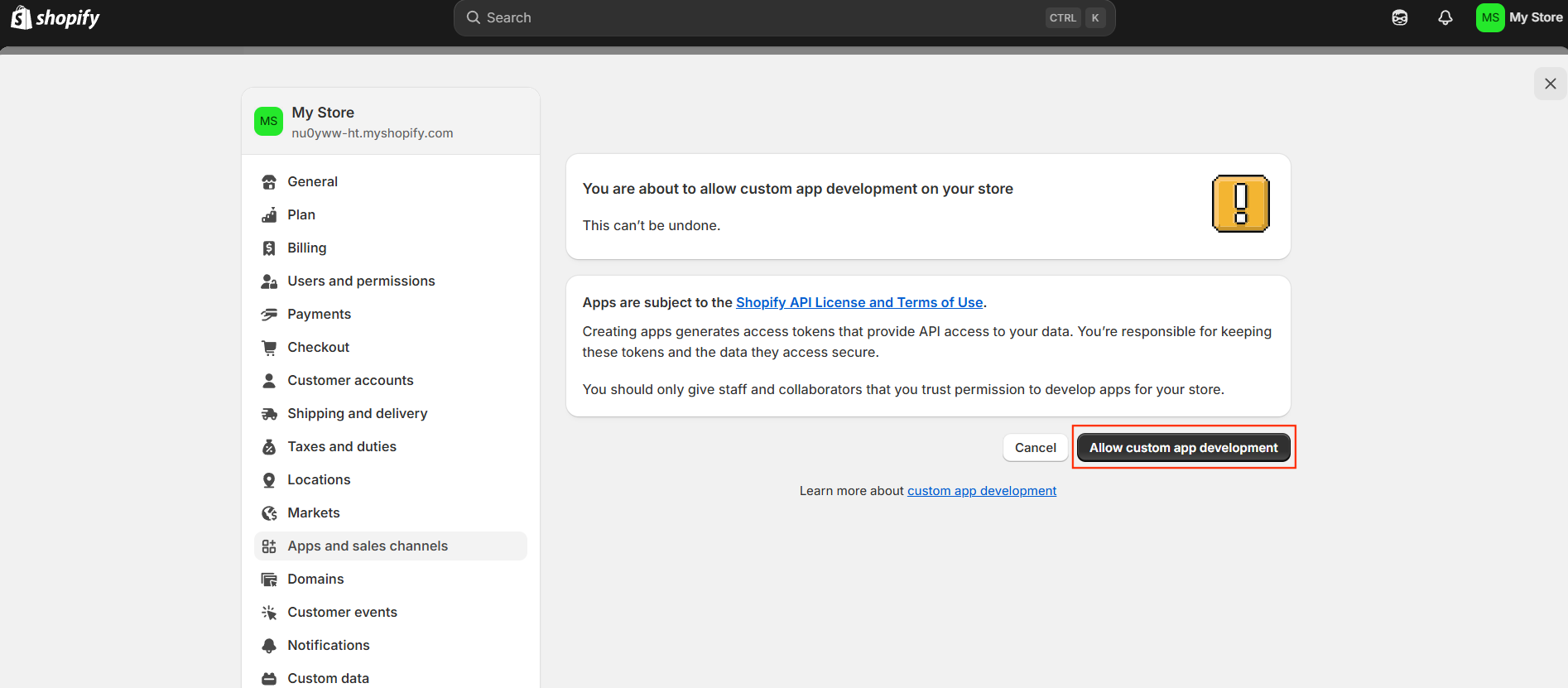This screenshot has width=1568, height=688.
Task: Go to Billing settings
Action: coord(391,248)
